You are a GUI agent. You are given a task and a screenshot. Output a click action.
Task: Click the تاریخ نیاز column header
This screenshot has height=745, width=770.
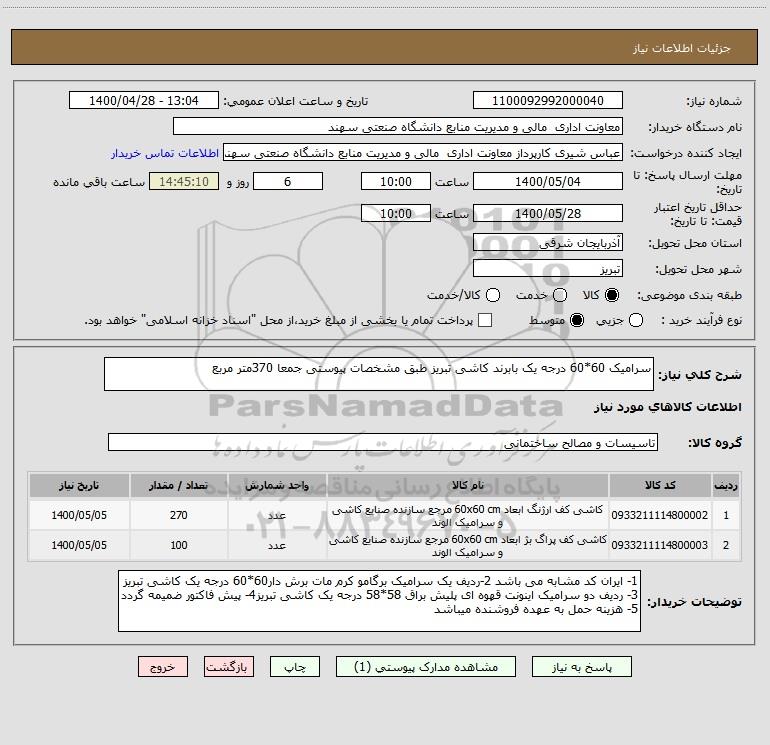click(x=79, y=485)
